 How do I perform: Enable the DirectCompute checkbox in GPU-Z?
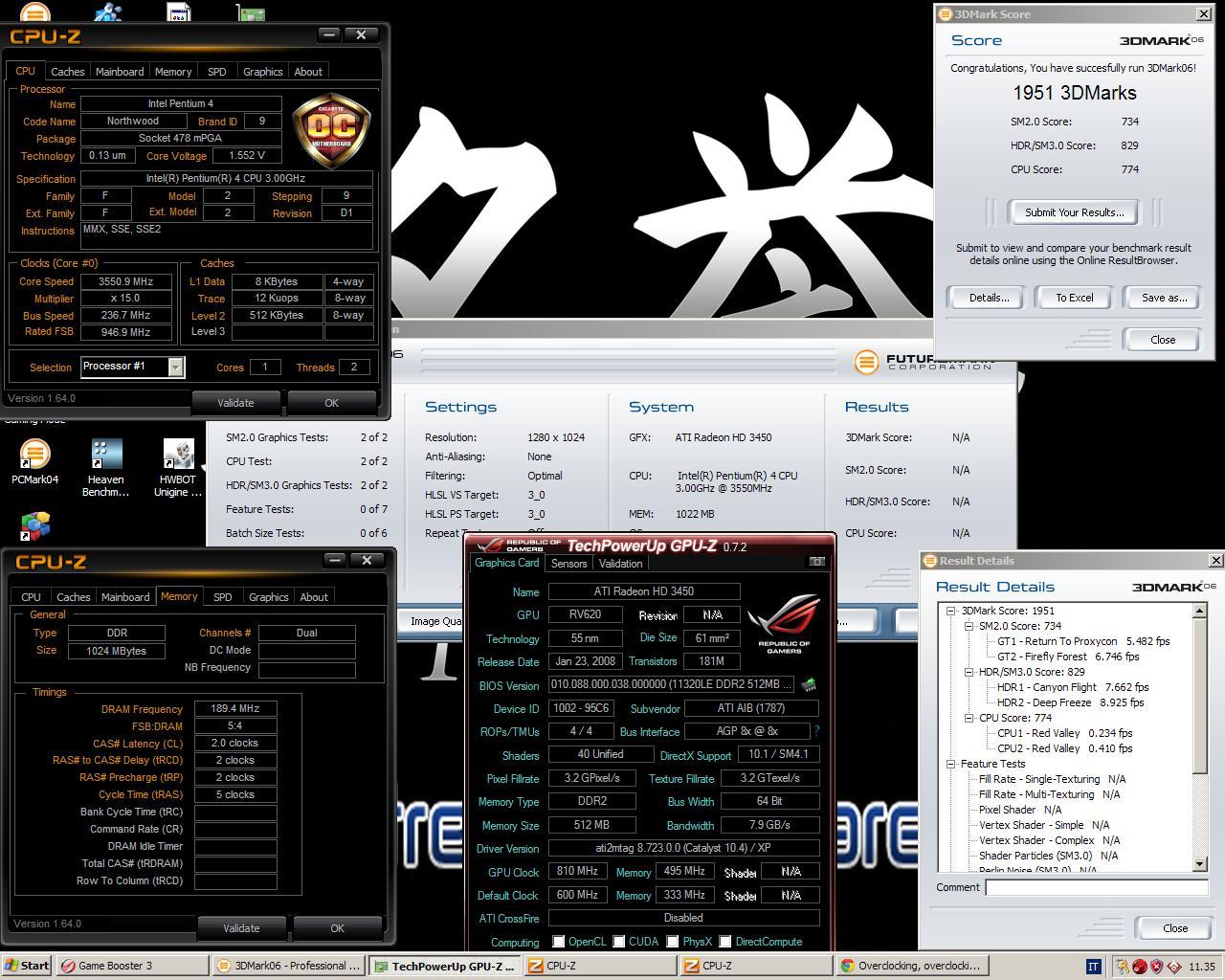[725, 942]
